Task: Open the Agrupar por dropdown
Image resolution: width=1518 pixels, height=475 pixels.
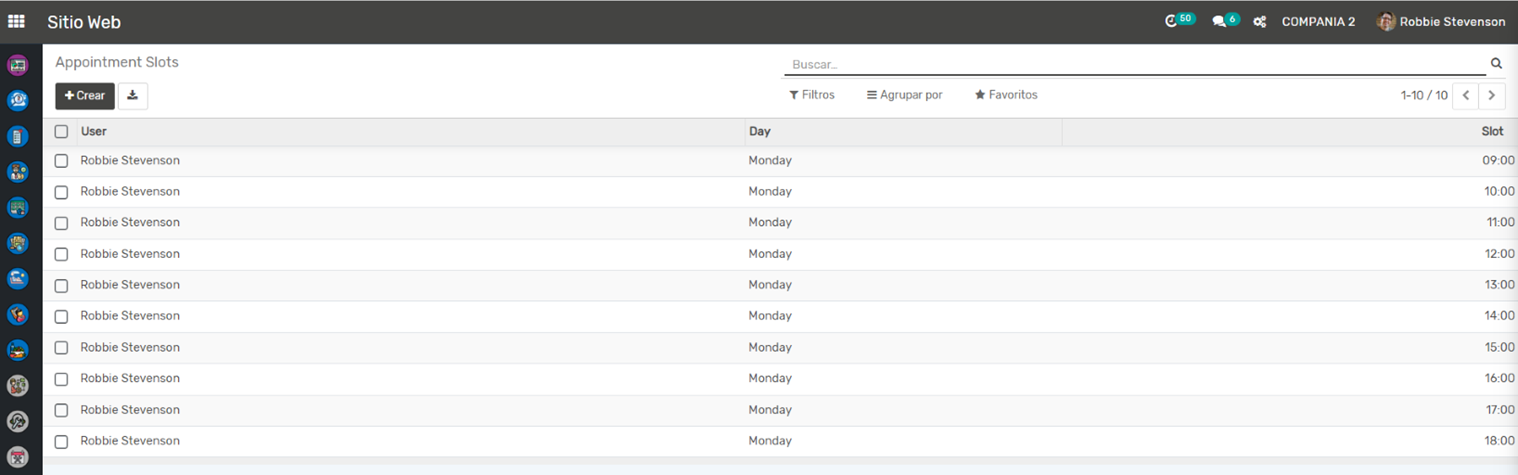Action: pos(904,95)
